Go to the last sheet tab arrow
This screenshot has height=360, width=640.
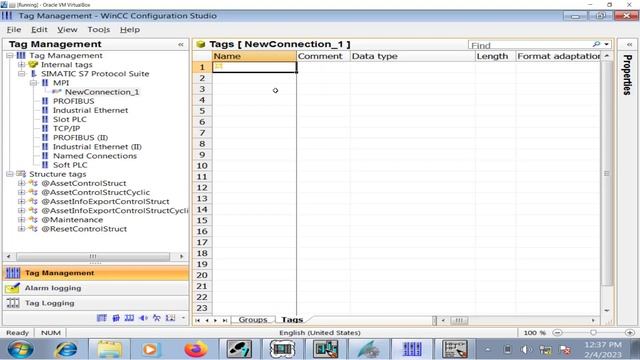[x=225, y=320]
